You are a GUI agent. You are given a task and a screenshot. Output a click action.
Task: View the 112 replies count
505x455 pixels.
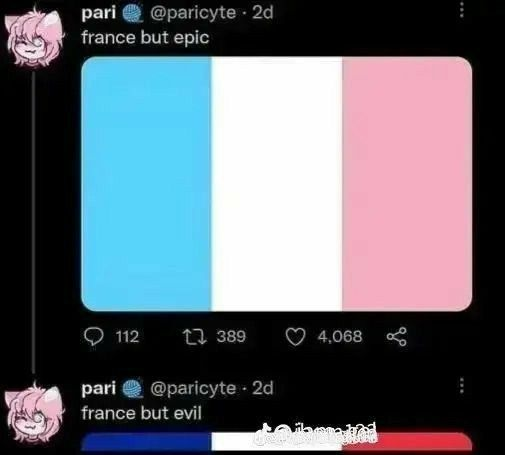127,337
